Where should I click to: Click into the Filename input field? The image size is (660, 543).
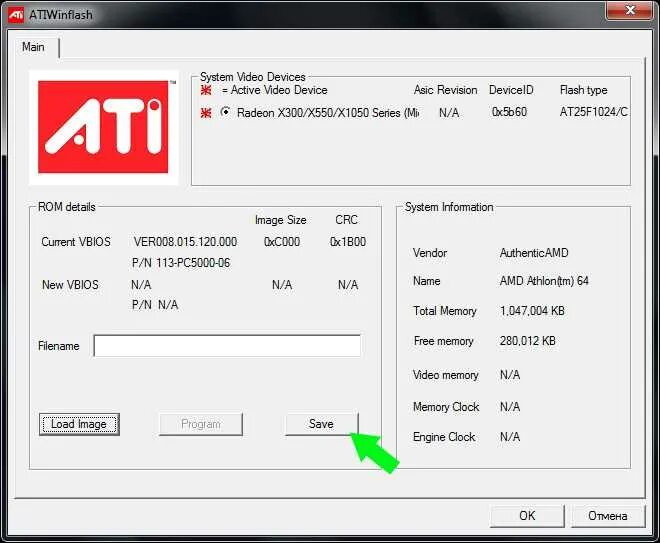[227, 346]
